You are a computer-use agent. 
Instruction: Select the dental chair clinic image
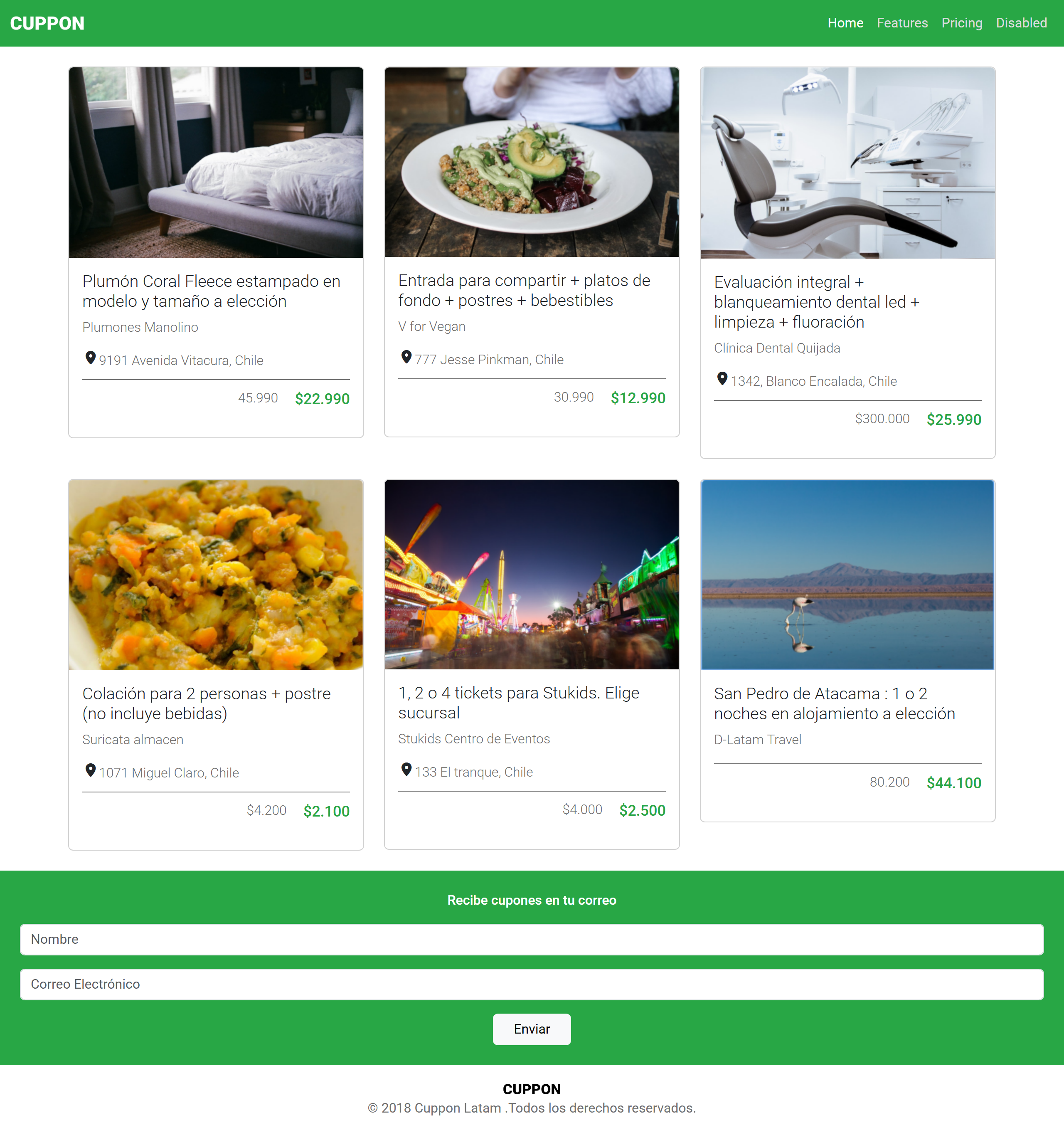847,163
